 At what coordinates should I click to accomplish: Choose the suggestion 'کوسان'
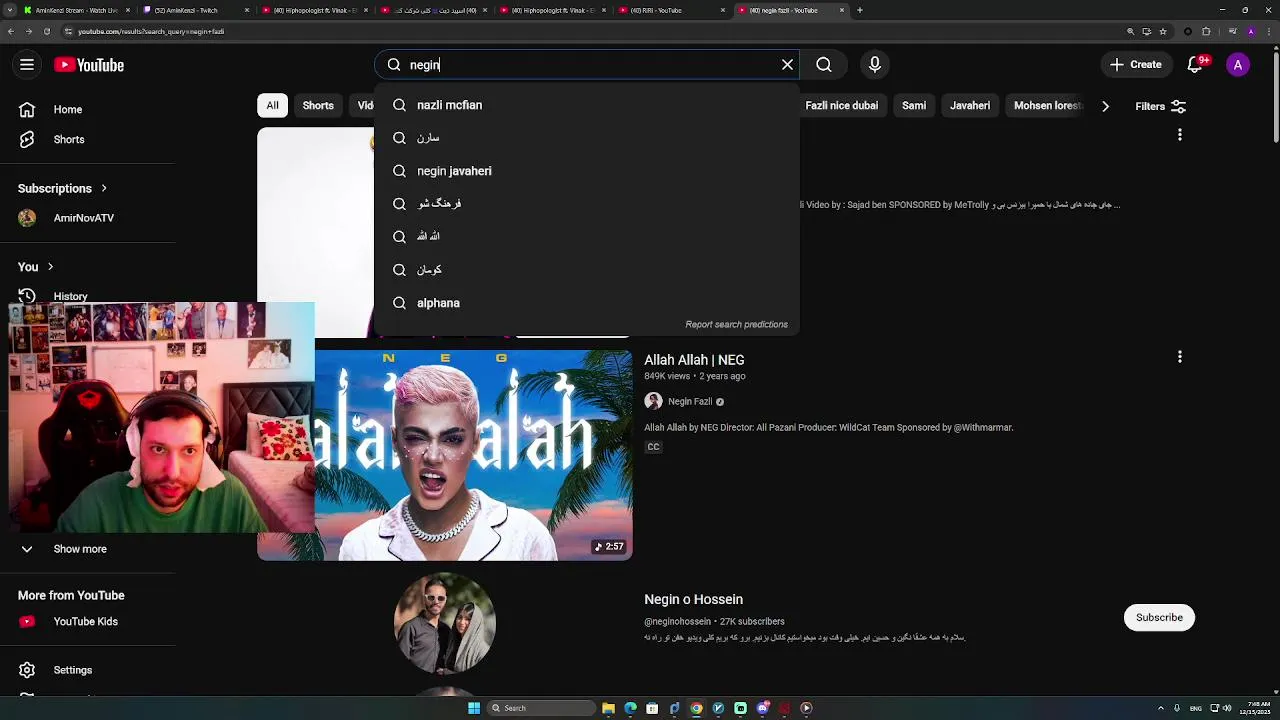[587, 270]
